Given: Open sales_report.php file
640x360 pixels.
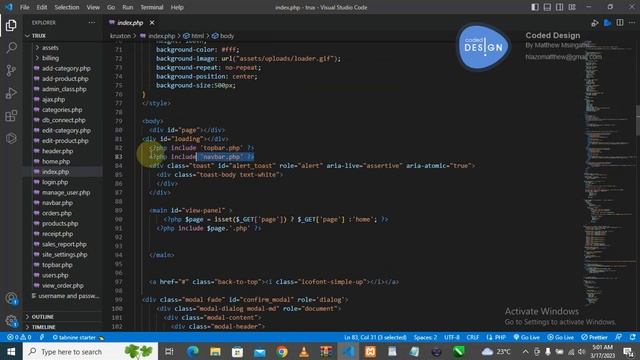Looking at the screenshot, I should tap(64, 244).
